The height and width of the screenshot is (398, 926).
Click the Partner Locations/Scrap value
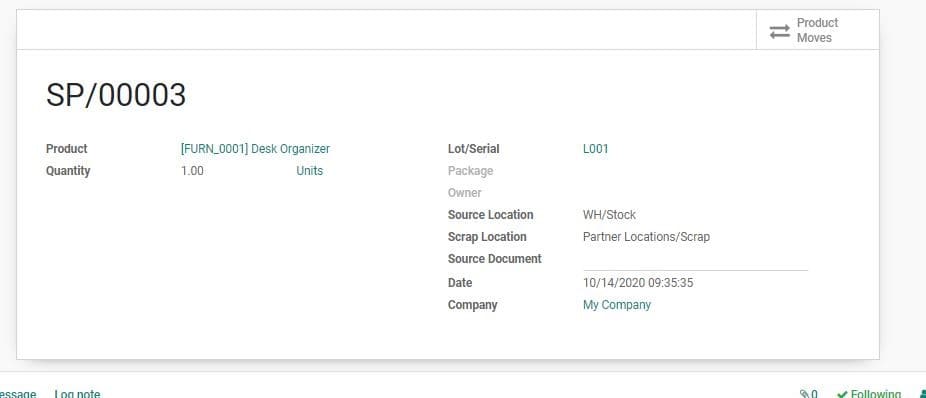(x=646, y=237)
